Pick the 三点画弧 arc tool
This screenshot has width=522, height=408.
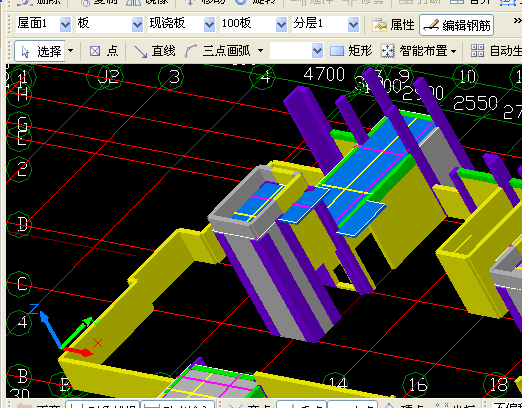(217, 51)
